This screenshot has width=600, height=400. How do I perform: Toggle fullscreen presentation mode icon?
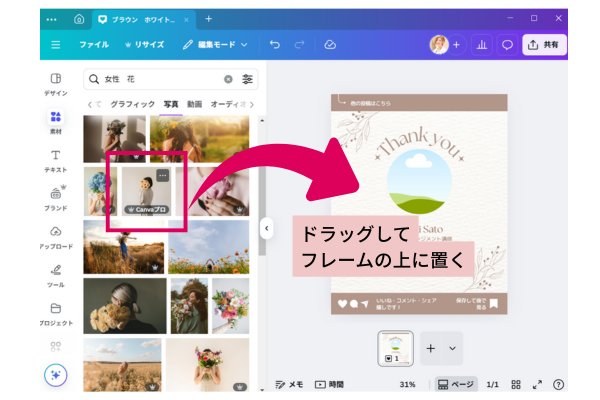(537, 384)
